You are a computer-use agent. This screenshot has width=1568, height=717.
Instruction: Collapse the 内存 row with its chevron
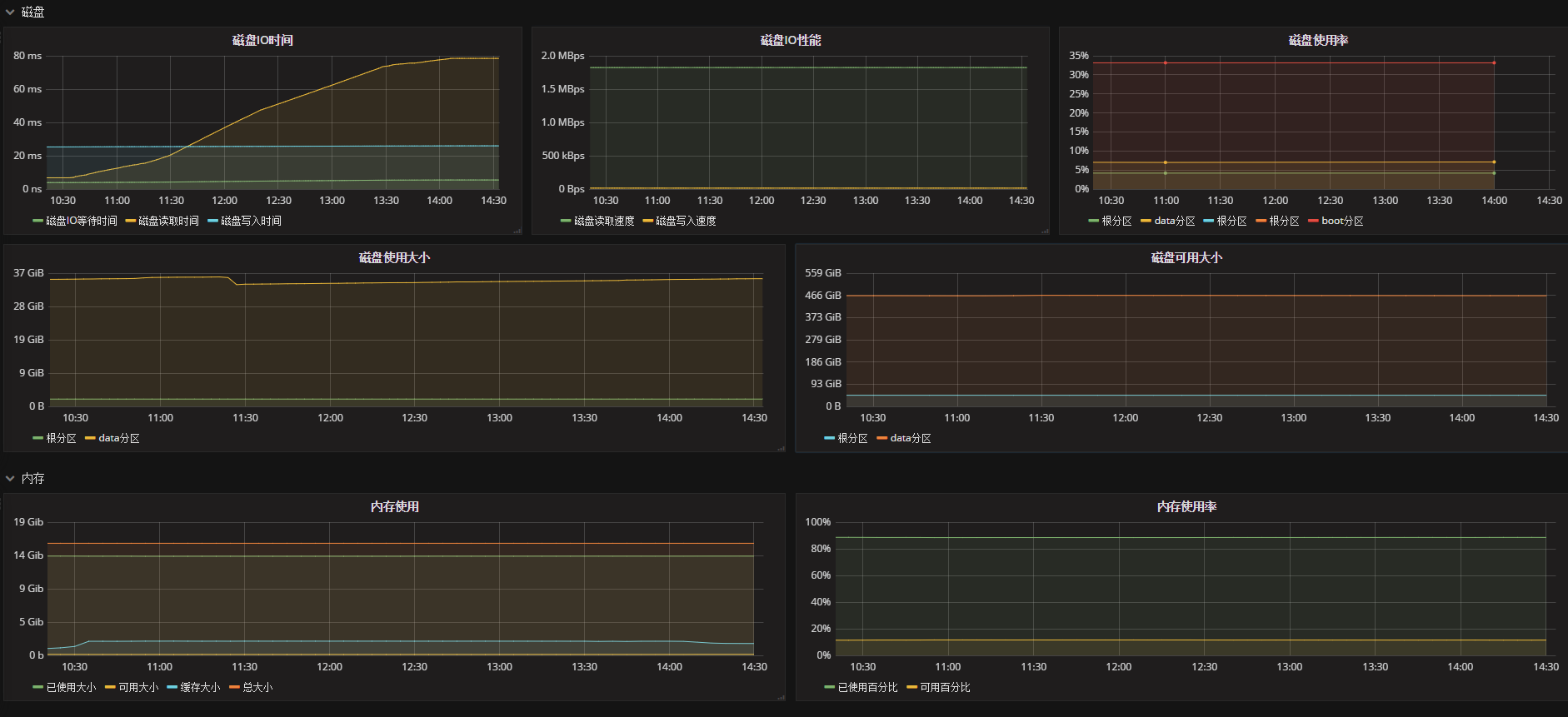[x=10, y=479]
